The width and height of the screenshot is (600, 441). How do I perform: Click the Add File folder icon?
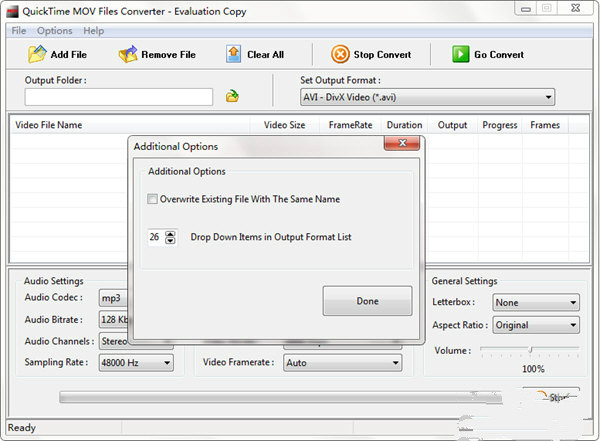click(37, 54)
